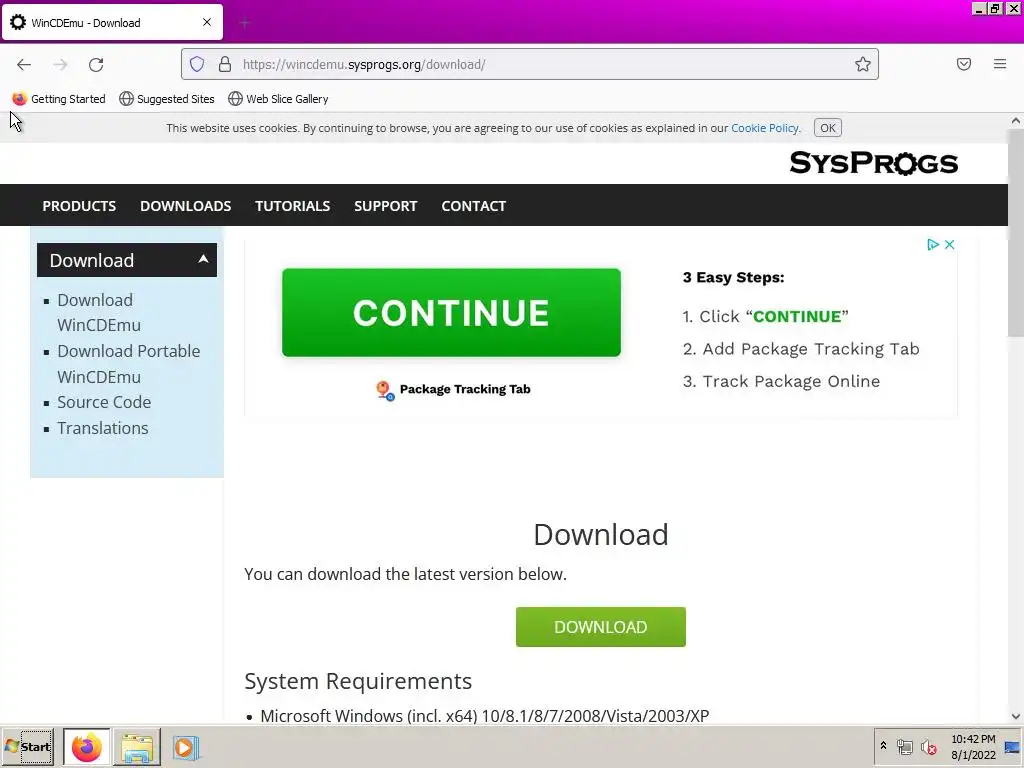Click the scrollbar up arrow
This screenshot has width=1024, height=768.
(x=1016, y=121)
